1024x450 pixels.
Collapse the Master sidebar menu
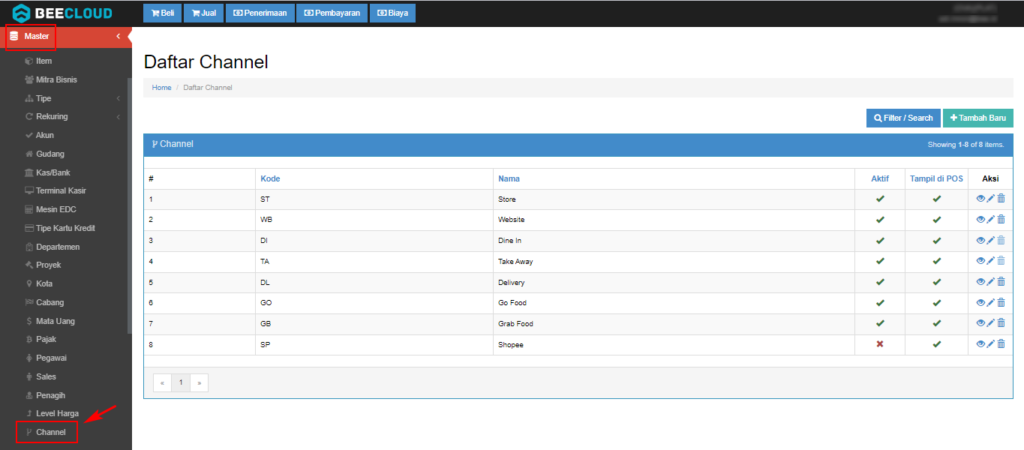[x=65, y=37]
